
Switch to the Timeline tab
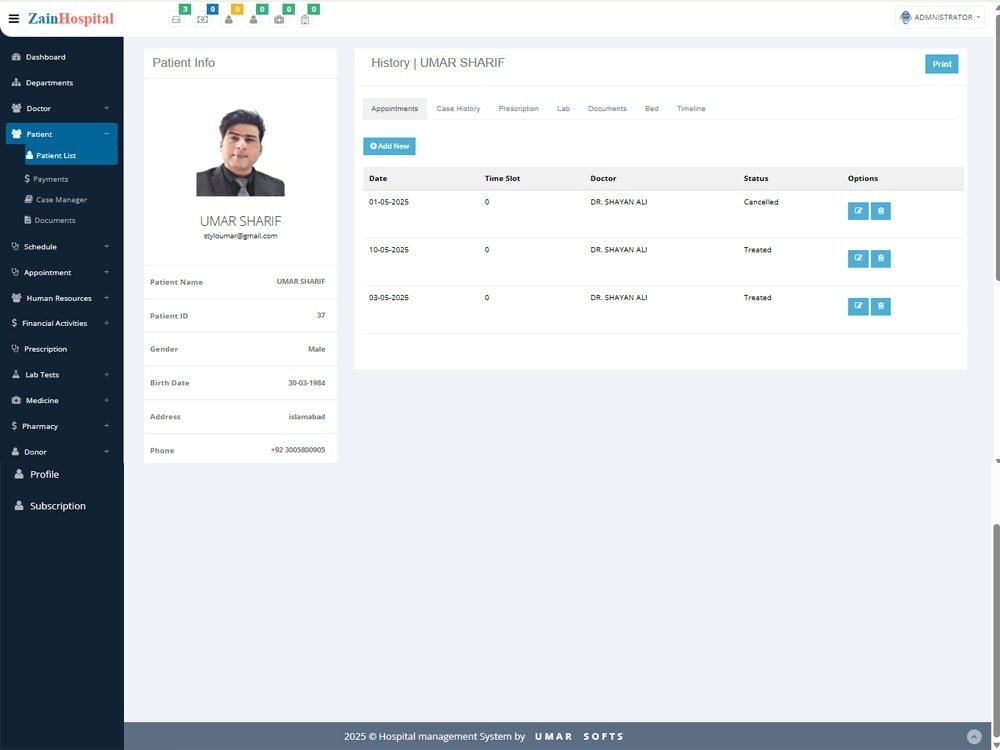pyautogui.click(x=691, y=108)
